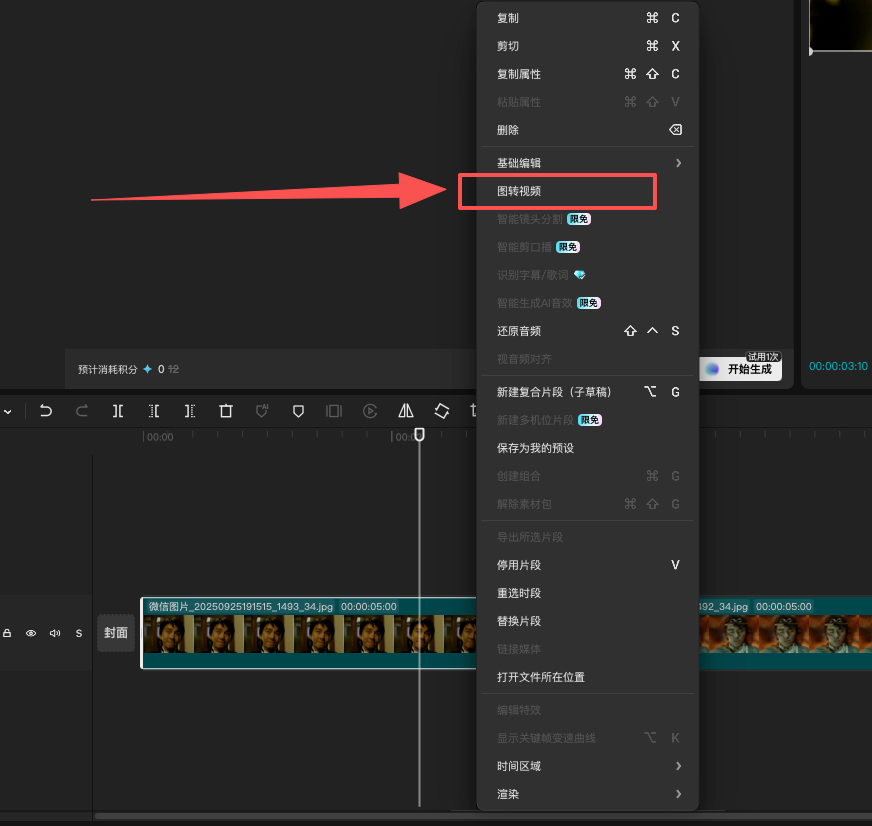The height and width of the screenshot is (826, 872).
Task: Mute the track with the speaker icon
Action: (54, 633)
